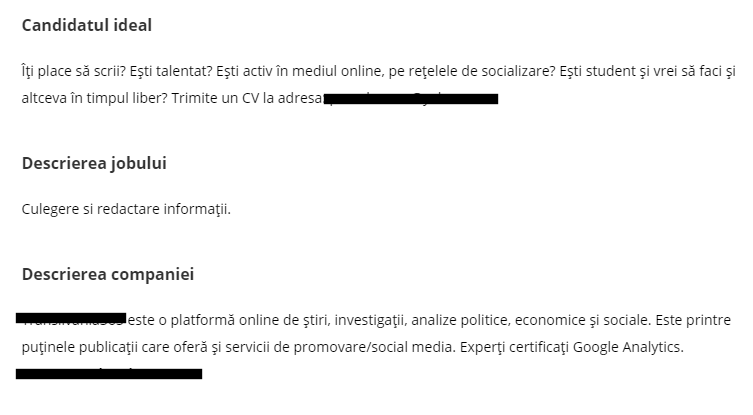The height and width of the screenshot is (415, 753).
Task: Open the redacted email address after "adresa"
Action: pyautogui.click(x=411, y=99)
